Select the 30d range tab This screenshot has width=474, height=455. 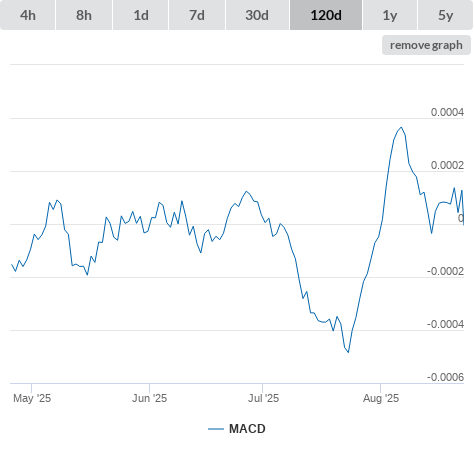point(257,15)
